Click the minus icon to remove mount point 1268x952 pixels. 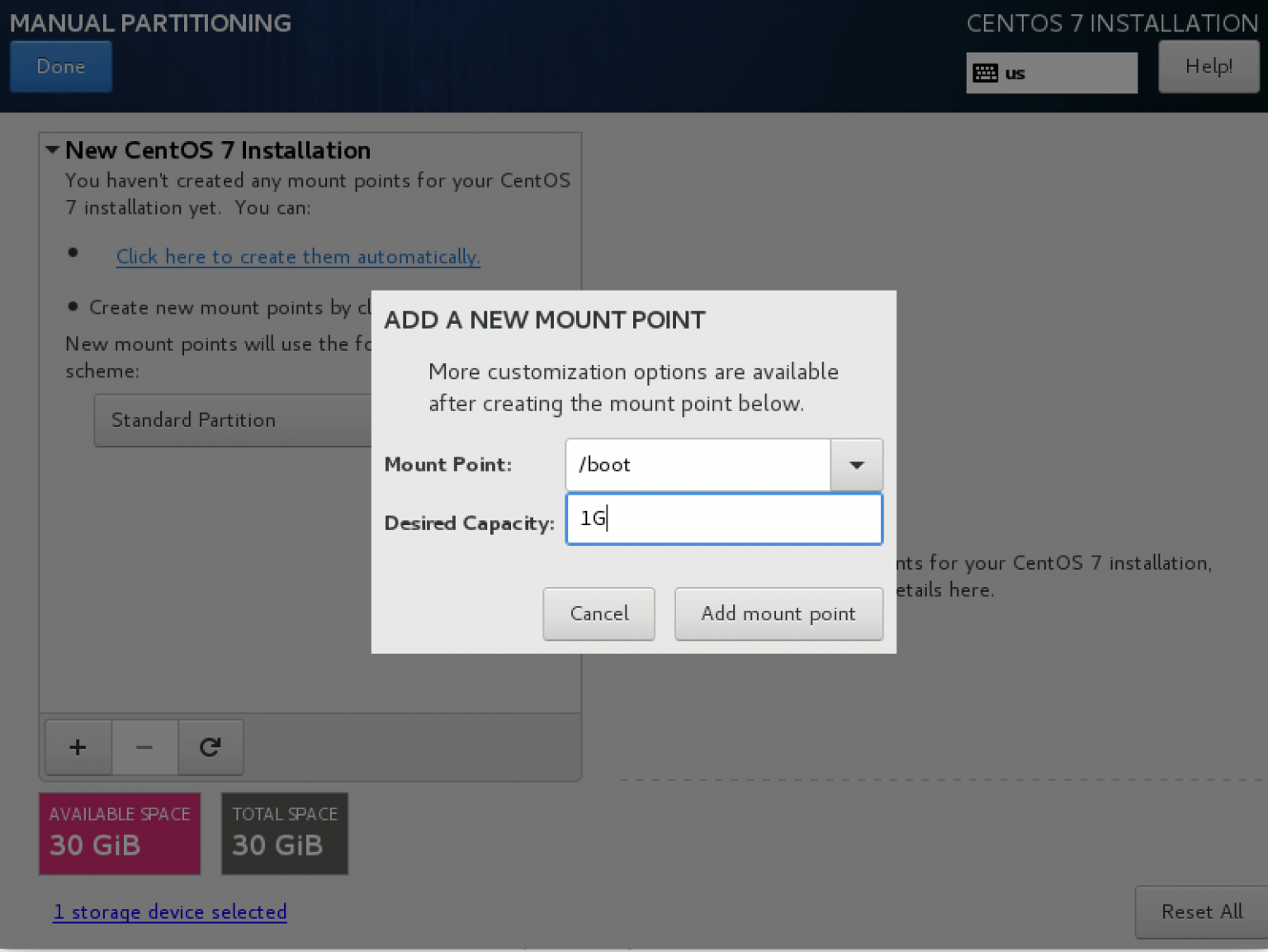click(144, 747)
